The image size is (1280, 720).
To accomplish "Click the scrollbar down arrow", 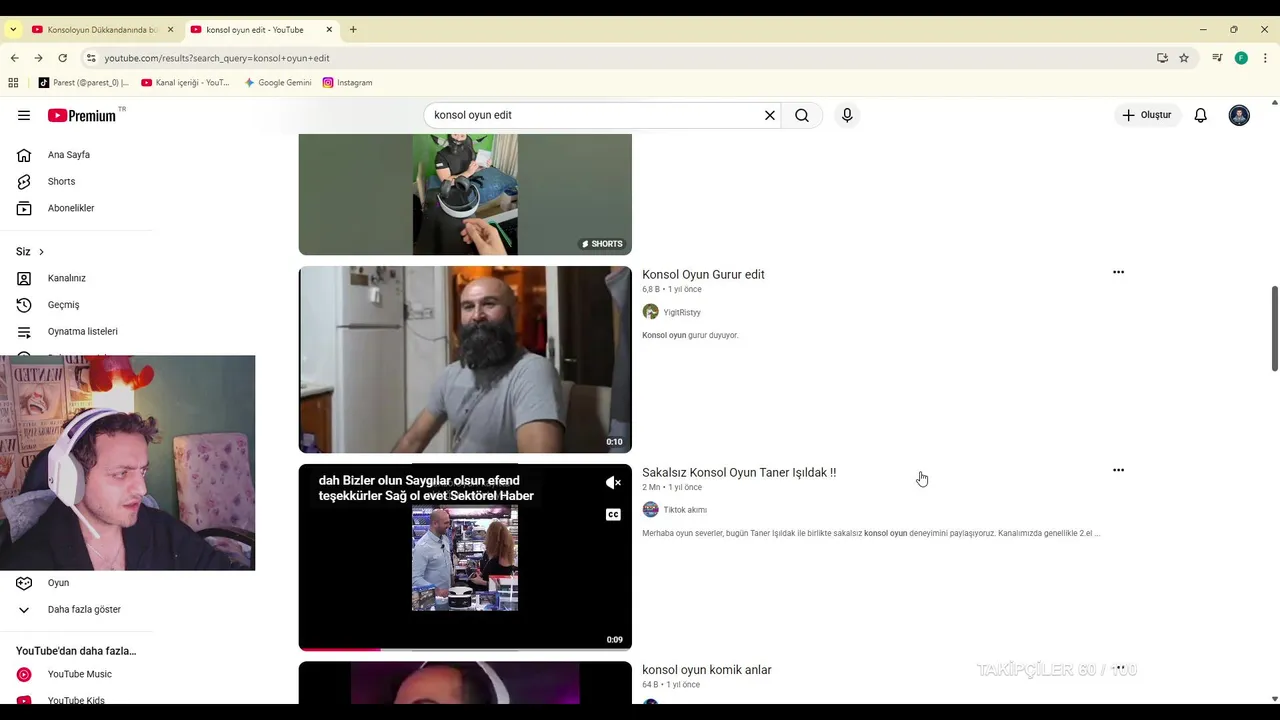I will pos(1274,699).
